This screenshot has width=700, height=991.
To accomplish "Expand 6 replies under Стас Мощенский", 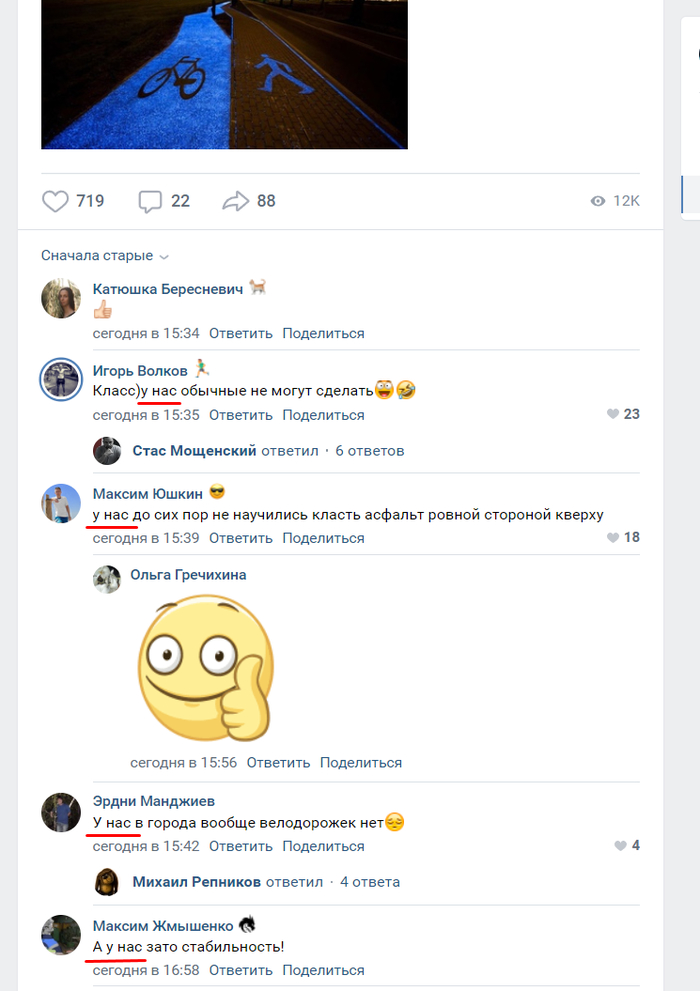I will click(x=369, y=451).
